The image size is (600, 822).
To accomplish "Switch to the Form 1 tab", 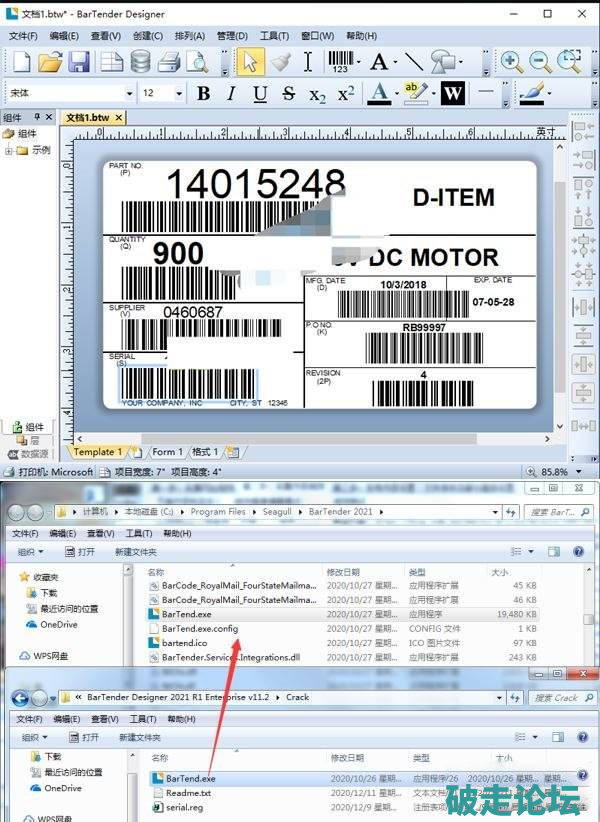I will click(168, 452).
